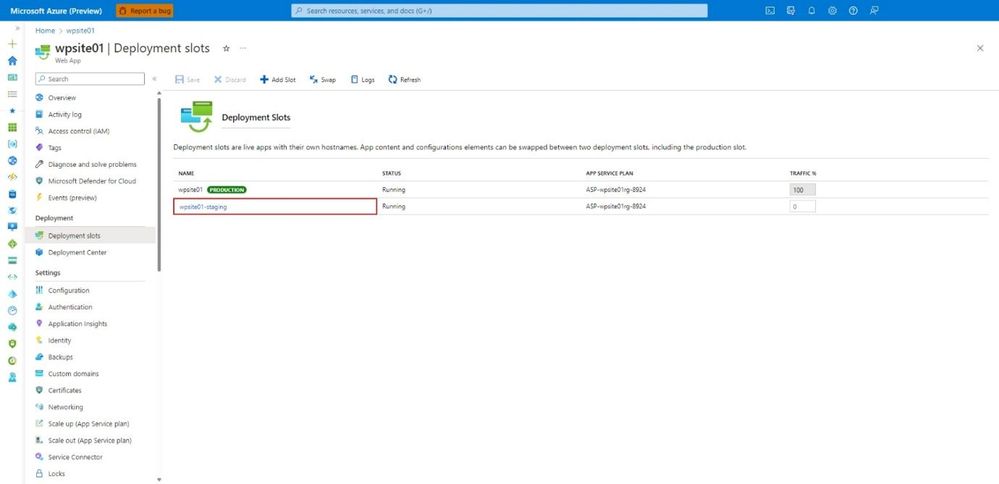Open notifications bell icon
Screen dimensions: 999x484
[812, 11]
